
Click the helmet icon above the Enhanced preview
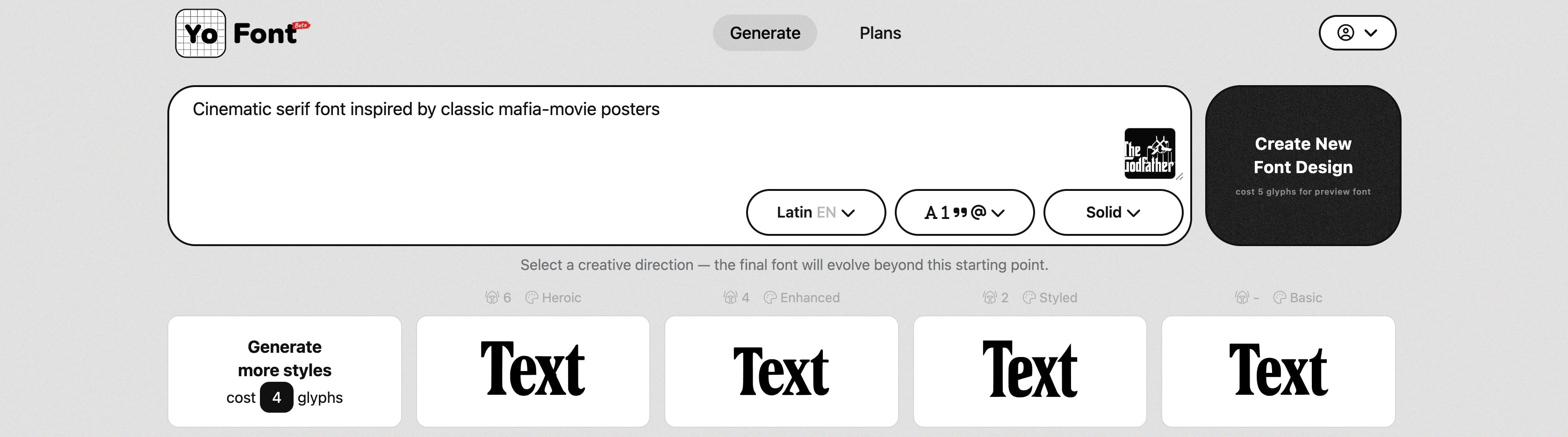point(730,298)
